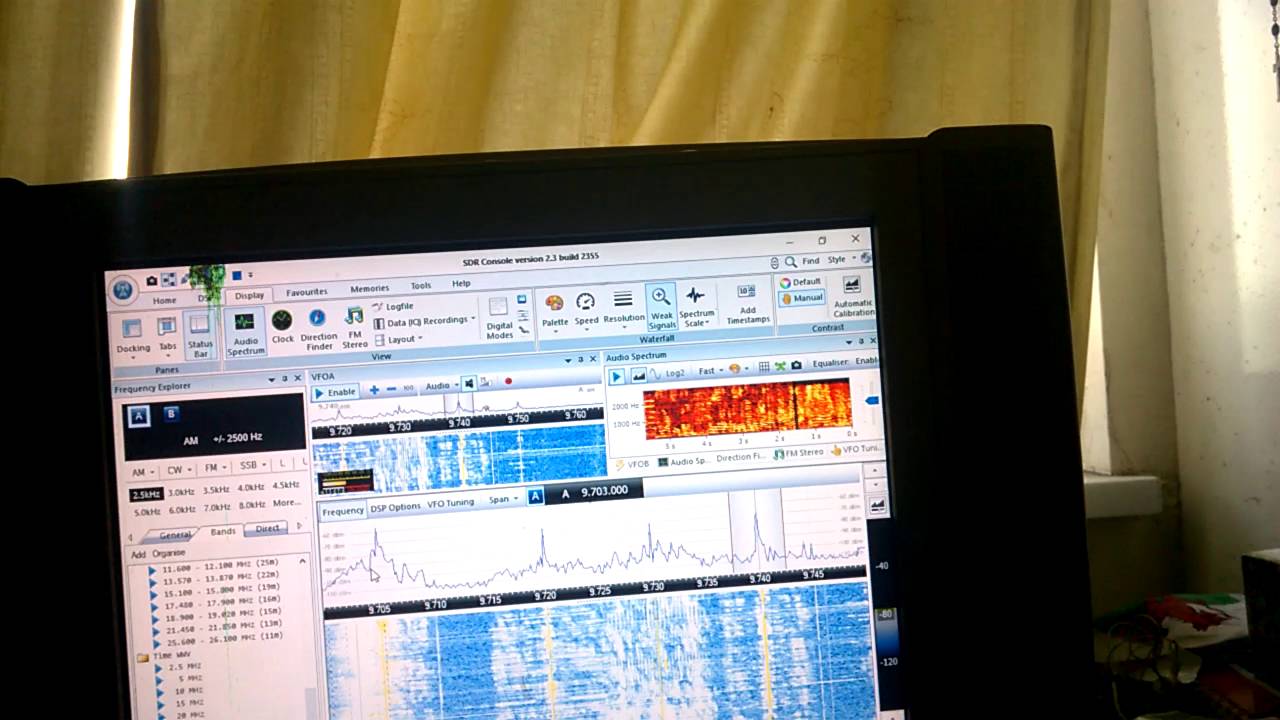
Task: Open Digital Modes
Action: click(498, 318)
